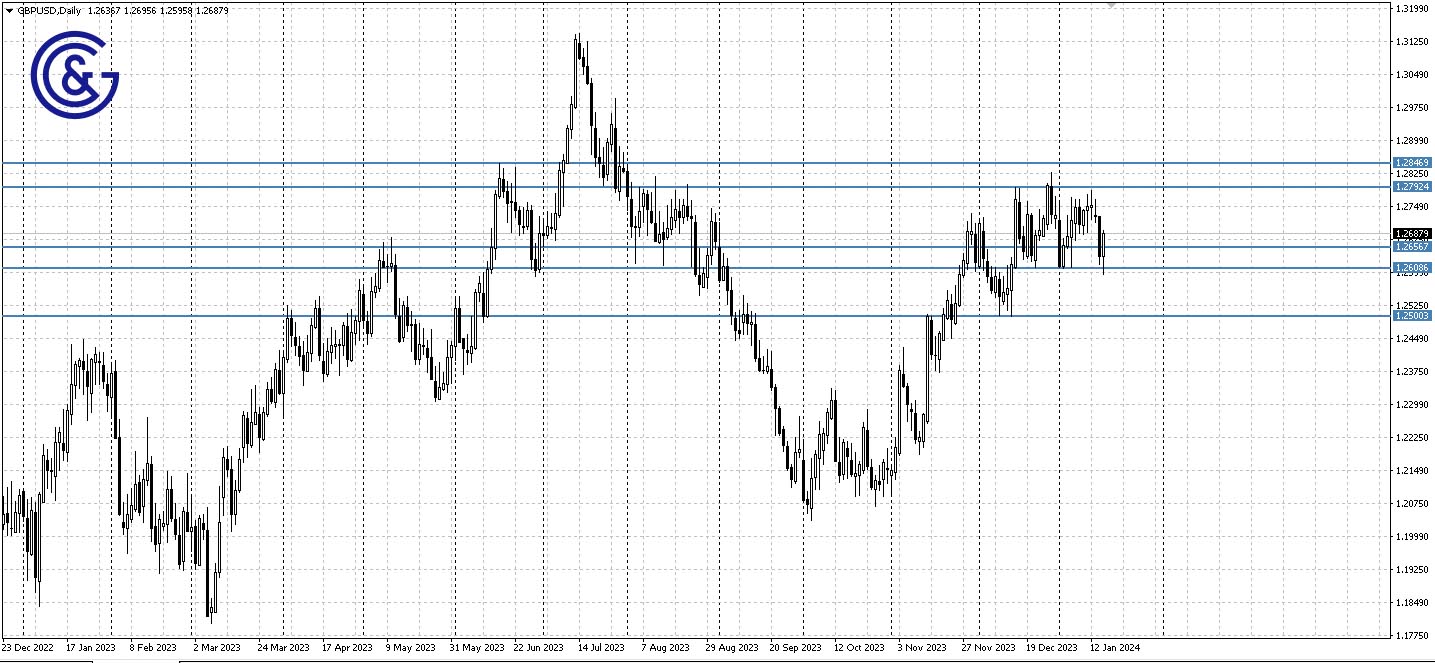Select the 1.26086 support level label

pos(1412,268)
